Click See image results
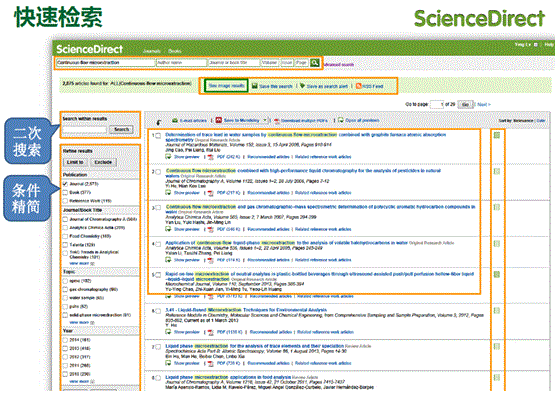 pyautogui.click(x=226, y=86)
